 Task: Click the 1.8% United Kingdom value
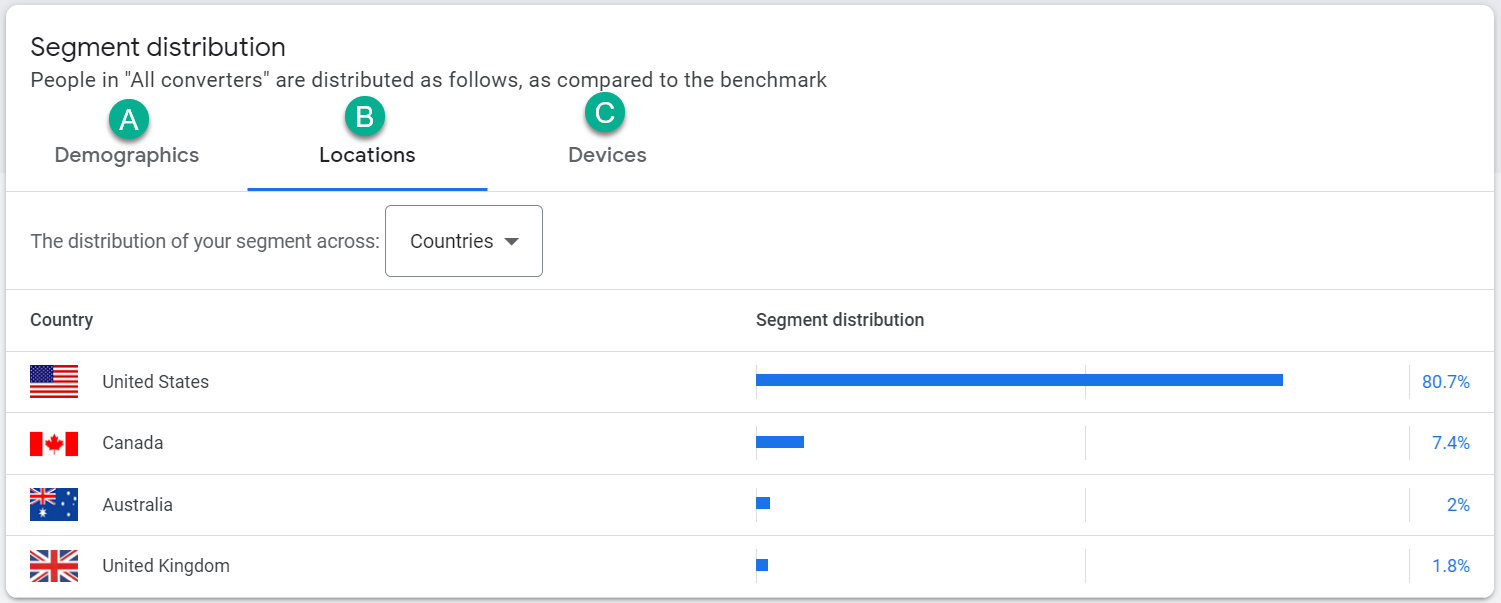coord(1450,566)
